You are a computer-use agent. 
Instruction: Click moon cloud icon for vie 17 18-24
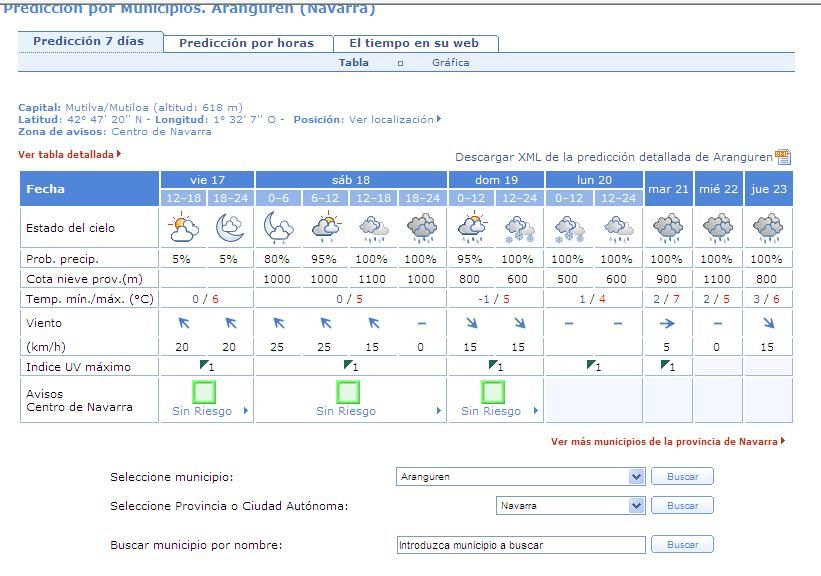point(230,227)
